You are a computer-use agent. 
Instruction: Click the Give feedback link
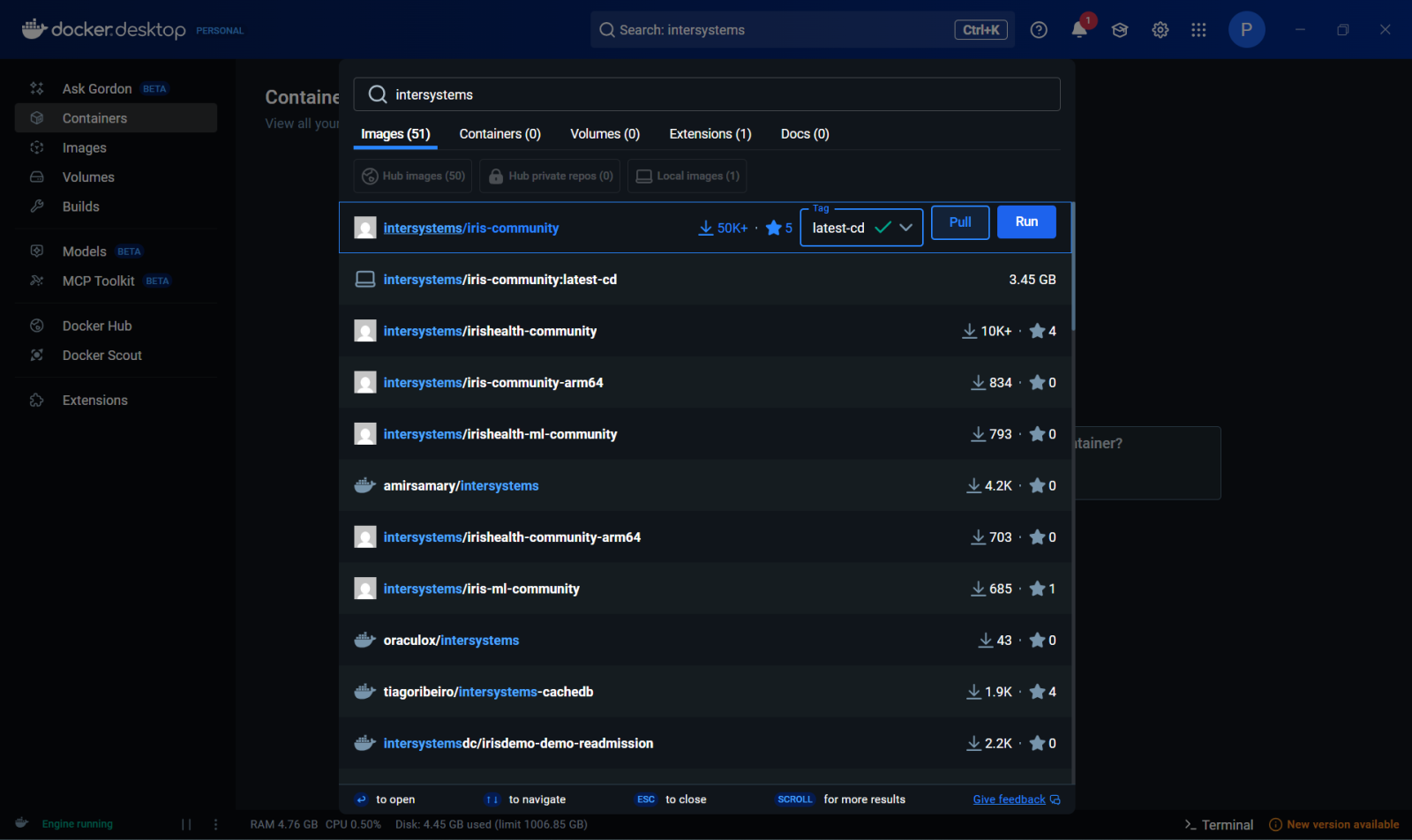click(x=1009, y=799)
